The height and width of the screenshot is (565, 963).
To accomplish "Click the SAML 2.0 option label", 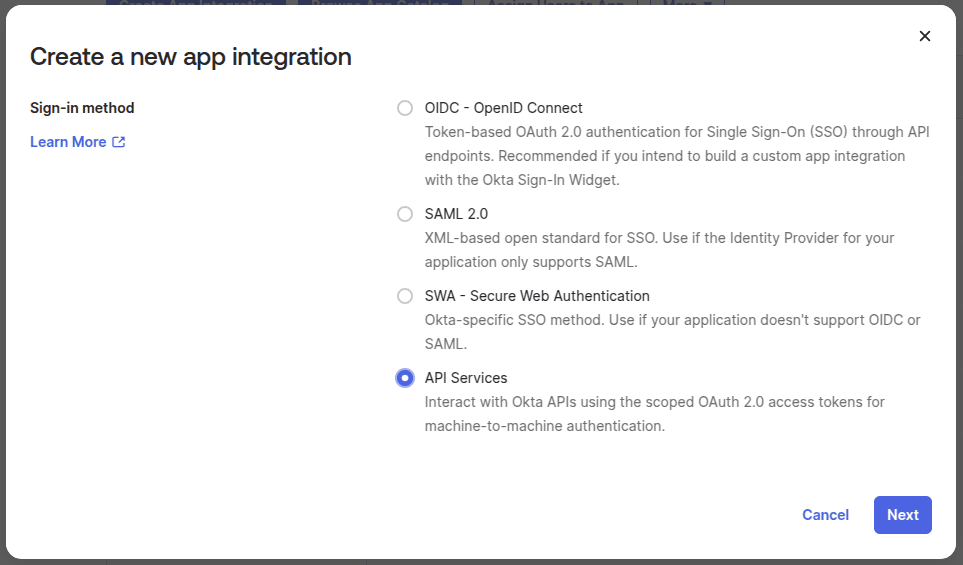I will 456,214.
